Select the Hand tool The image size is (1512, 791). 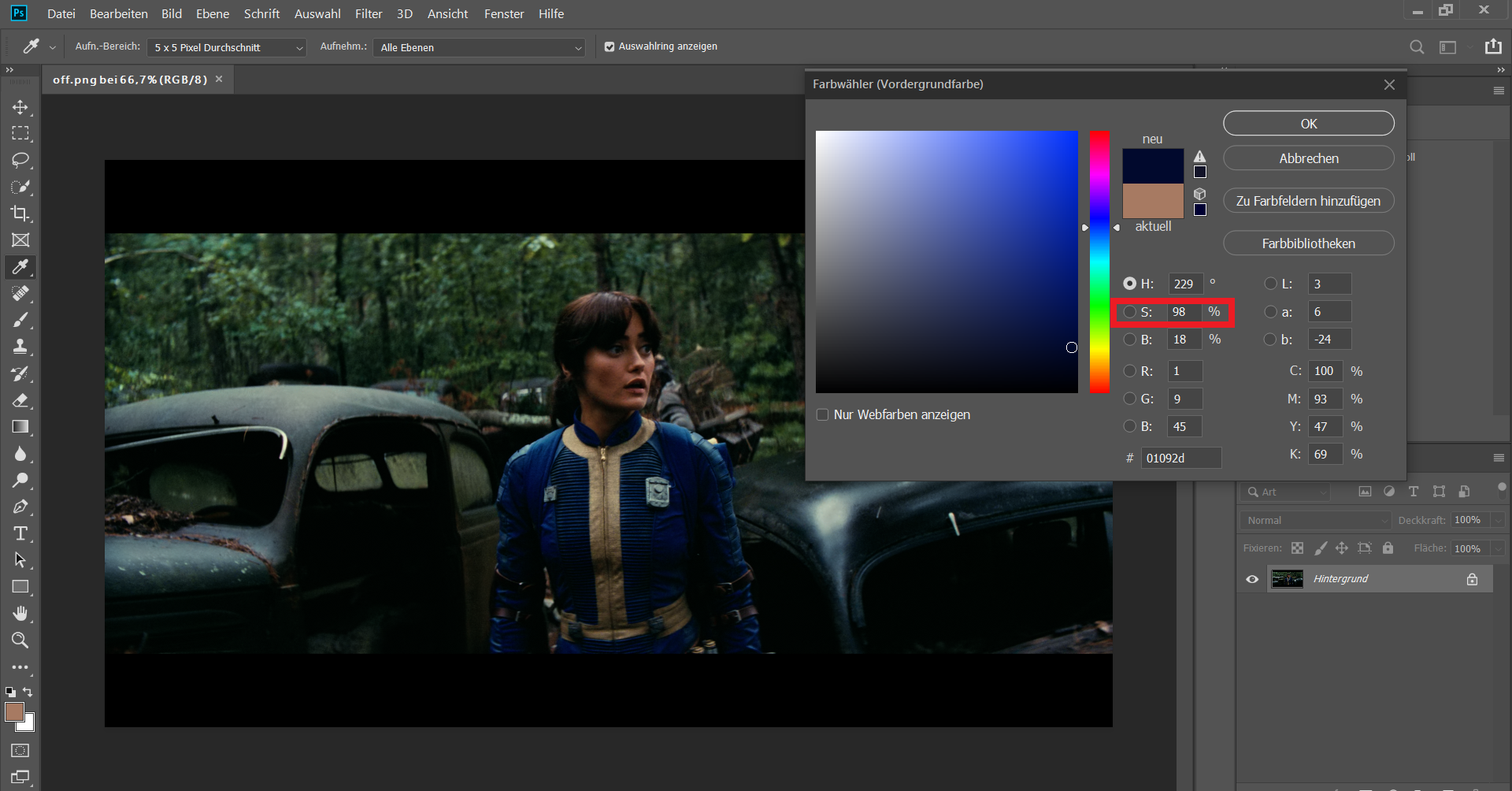pyautogui.click(x=20, y=613)
